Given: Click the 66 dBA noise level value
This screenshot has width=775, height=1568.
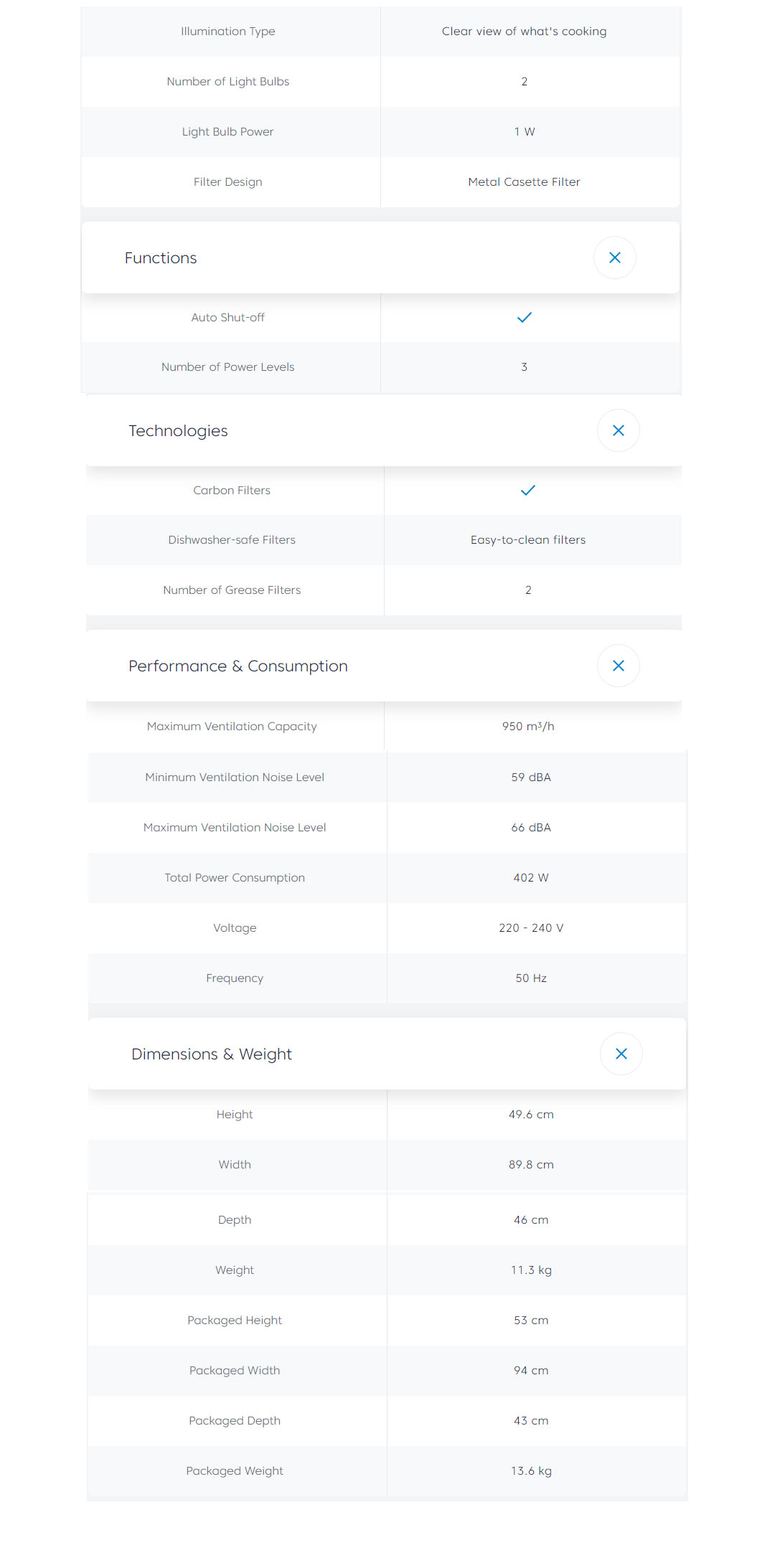Looking at the screenshot, I should click(531, 828).
